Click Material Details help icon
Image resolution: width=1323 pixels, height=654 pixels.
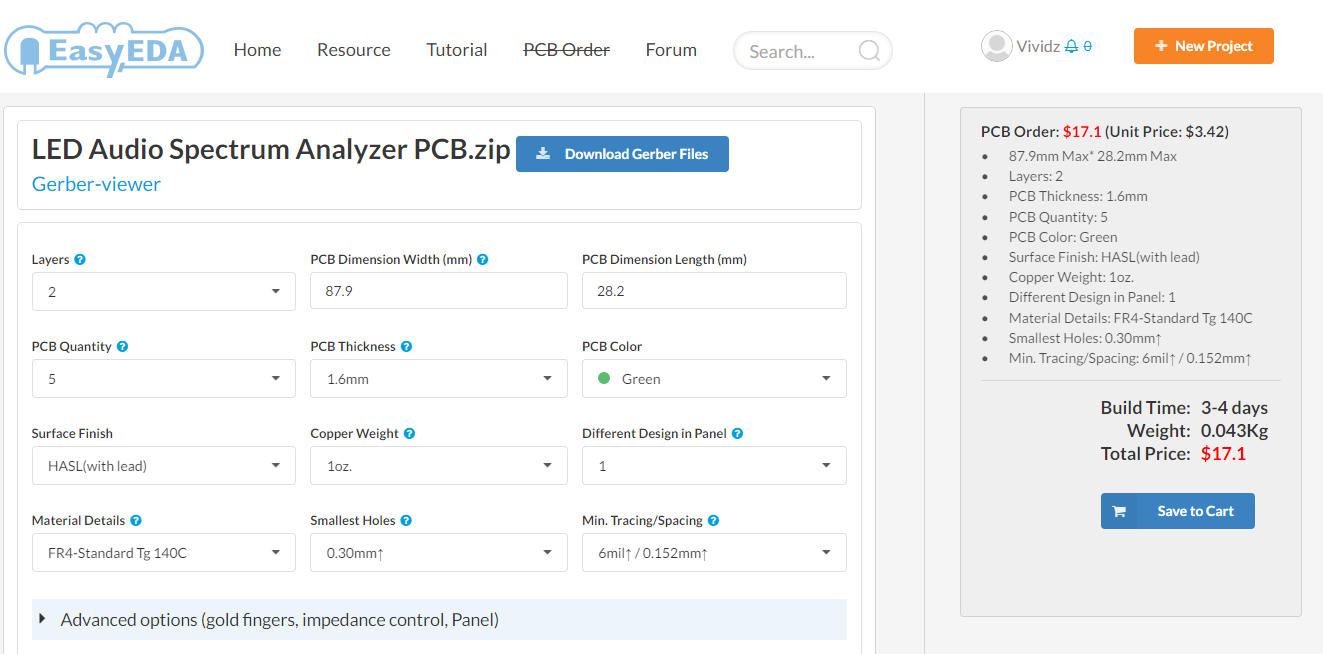[x=136, y=520]
